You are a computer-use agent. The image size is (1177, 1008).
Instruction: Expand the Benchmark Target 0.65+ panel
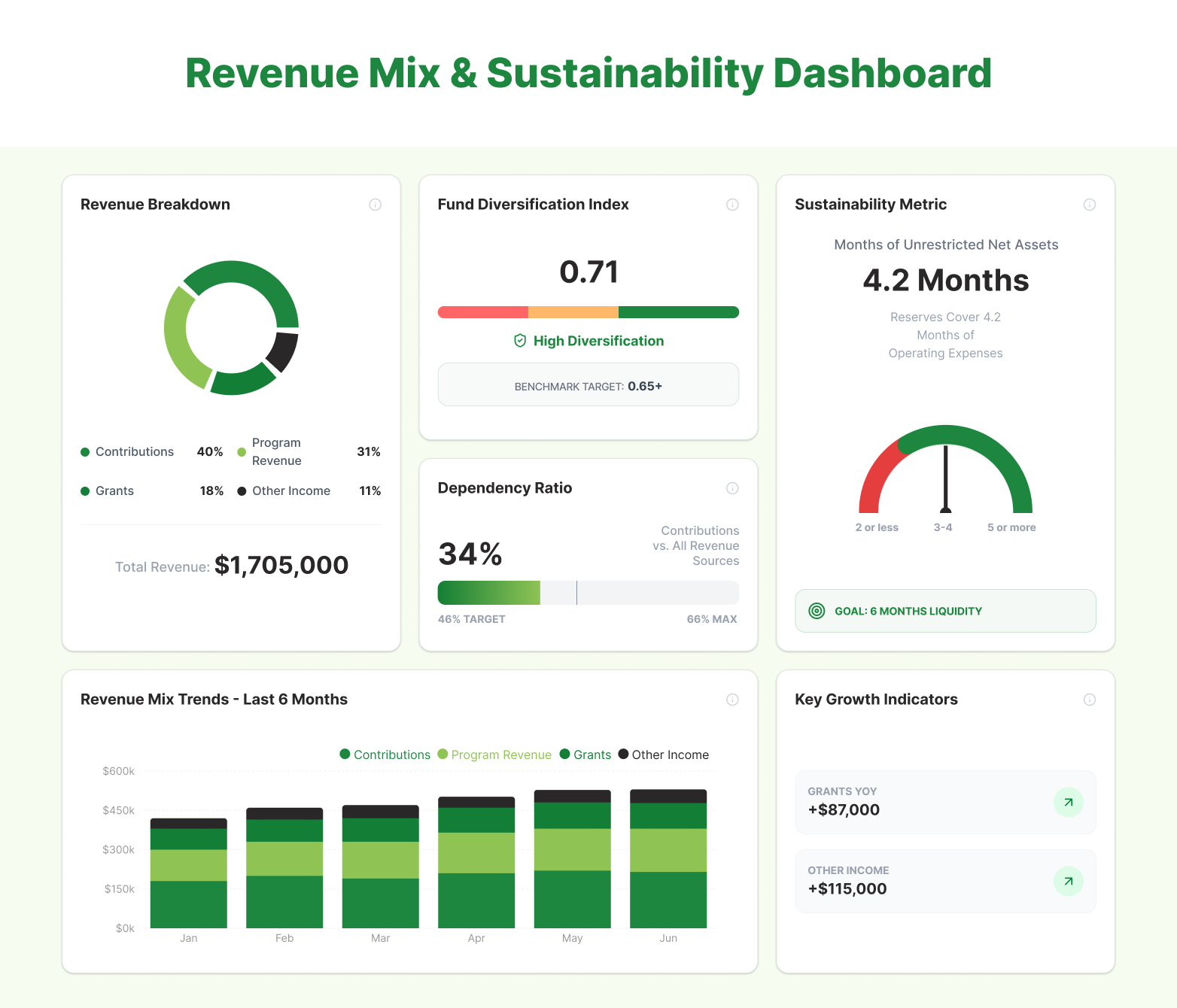click(588, 384)
